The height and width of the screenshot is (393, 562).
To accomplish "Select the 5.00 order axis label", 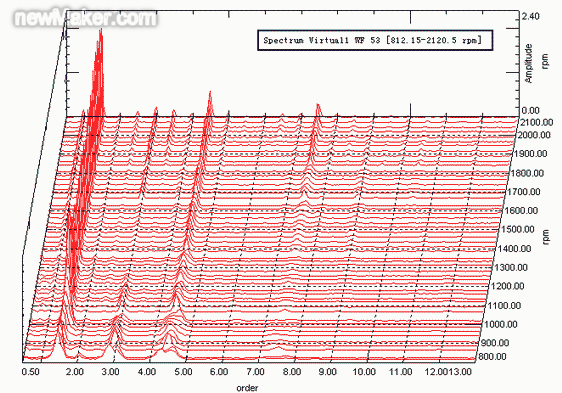I will point(183,371).
